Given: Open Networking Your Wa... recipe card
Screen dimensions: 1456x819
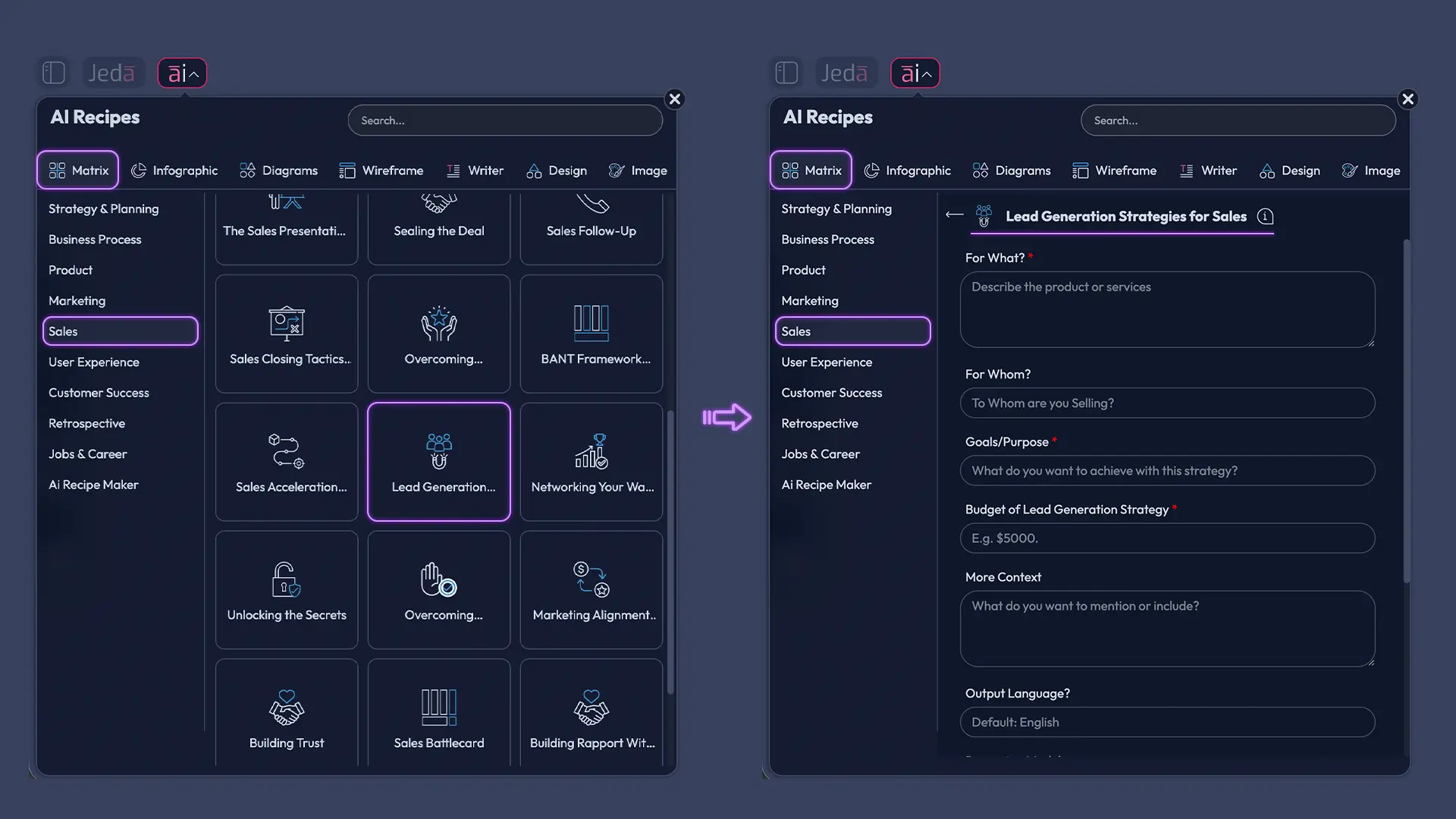Looking at the screenshot, I should click(x=591, y=462).
